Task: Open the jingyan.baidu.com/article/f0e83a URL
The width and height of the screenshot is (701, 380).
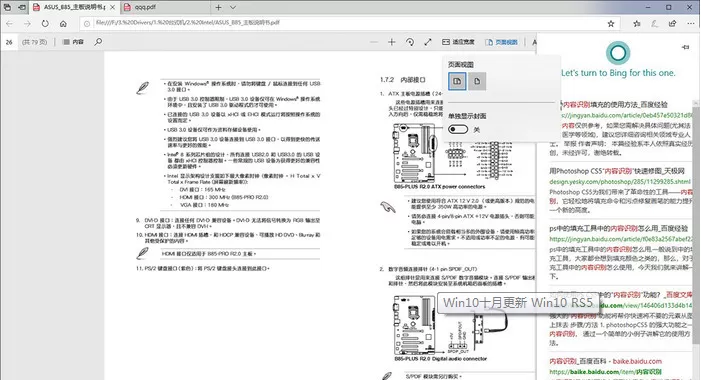Action: (621, 239)
